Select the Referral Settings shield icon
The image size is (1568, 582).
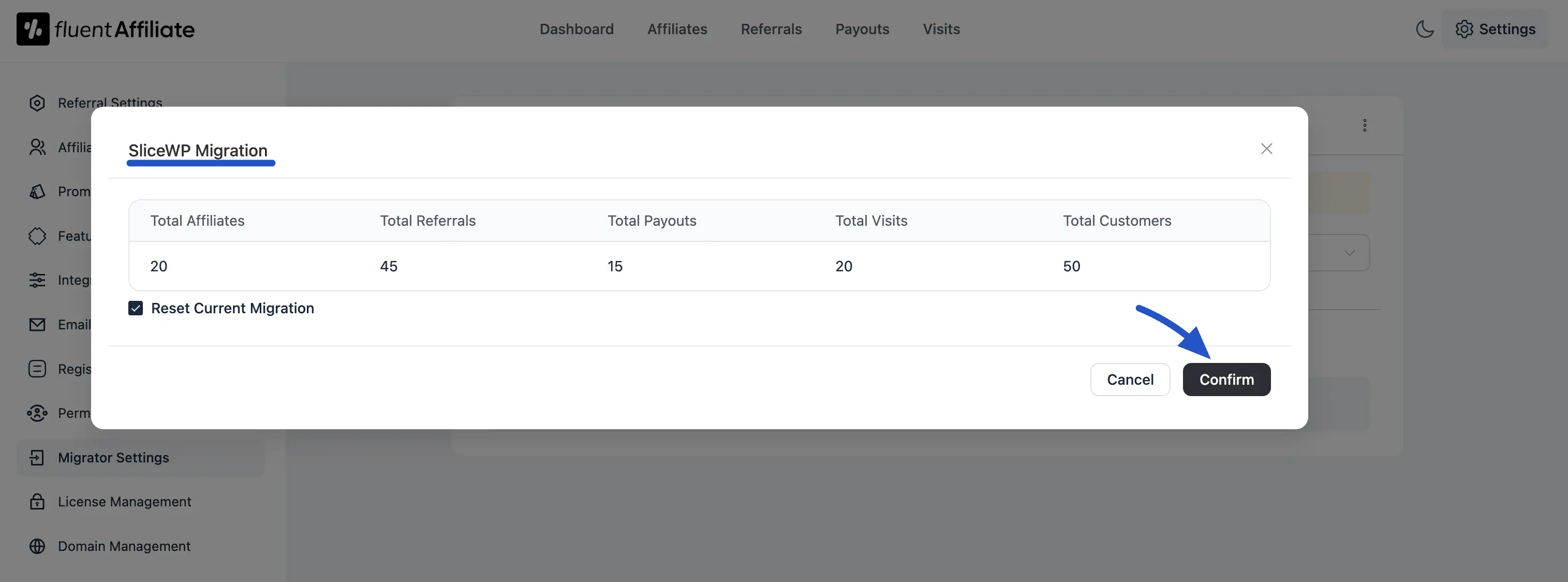click(37, 103)
